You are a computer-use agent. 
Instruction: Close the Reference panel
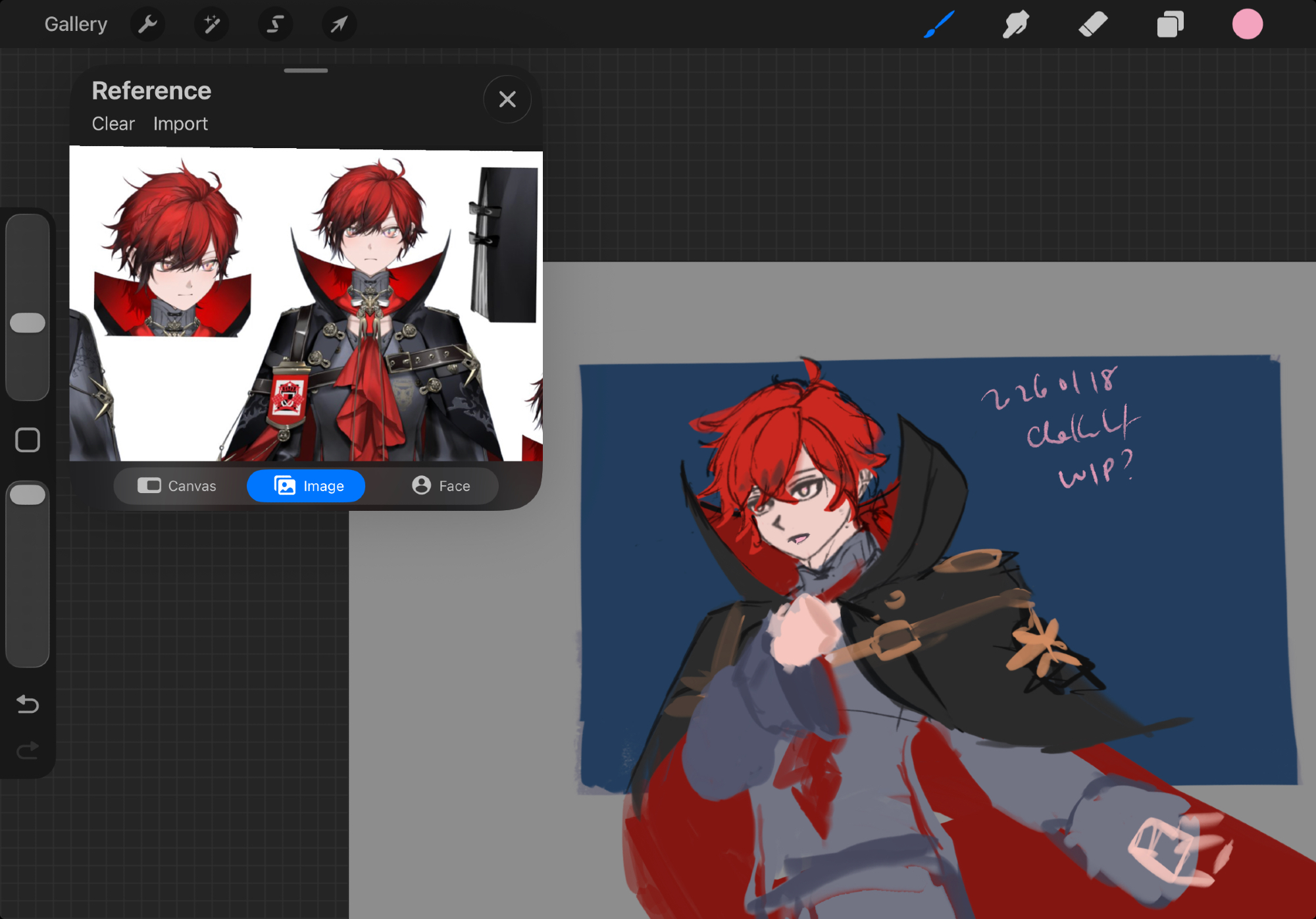click(x=507, y=99)
